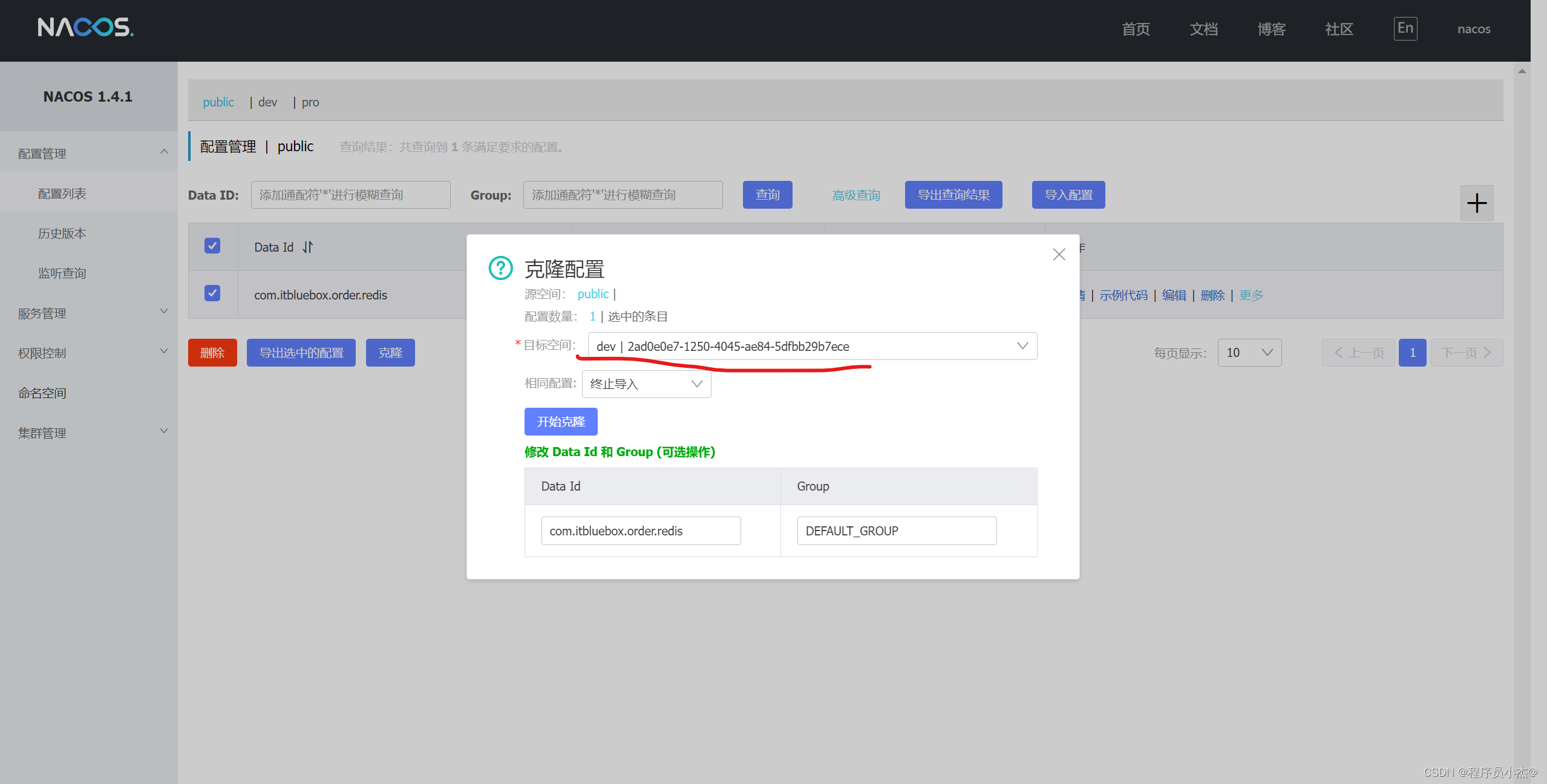Edit the DEFAULT_GROUP field in clone dialog
The width and height of the screenshot is (1547, 784).
pos(897,531)
